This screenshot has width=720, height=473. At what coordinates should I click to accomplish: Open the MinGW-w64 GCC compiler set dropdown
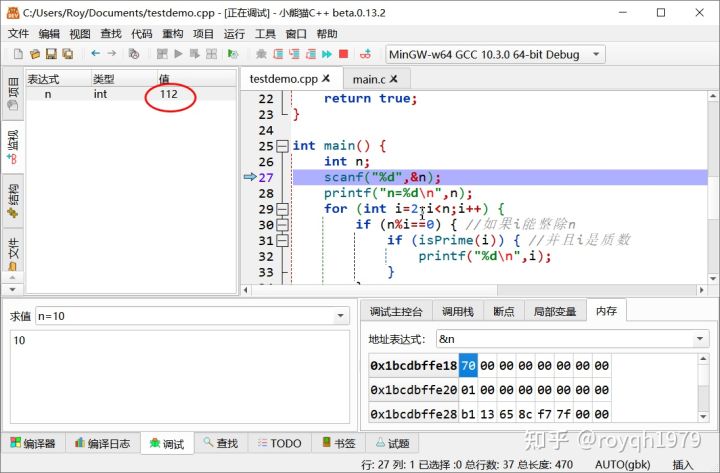495,54
